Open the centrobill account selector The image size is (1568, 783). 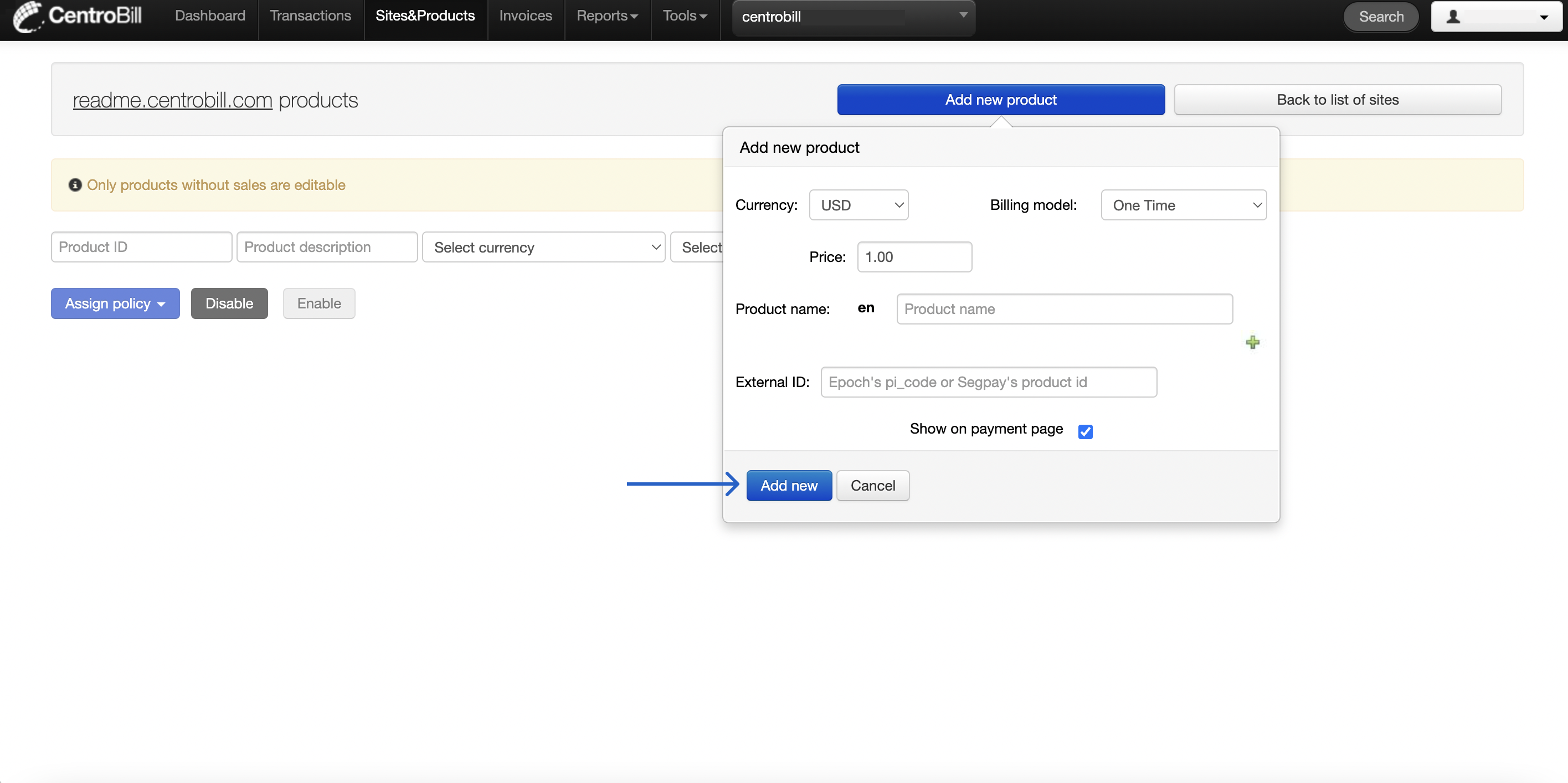point(854,17)
